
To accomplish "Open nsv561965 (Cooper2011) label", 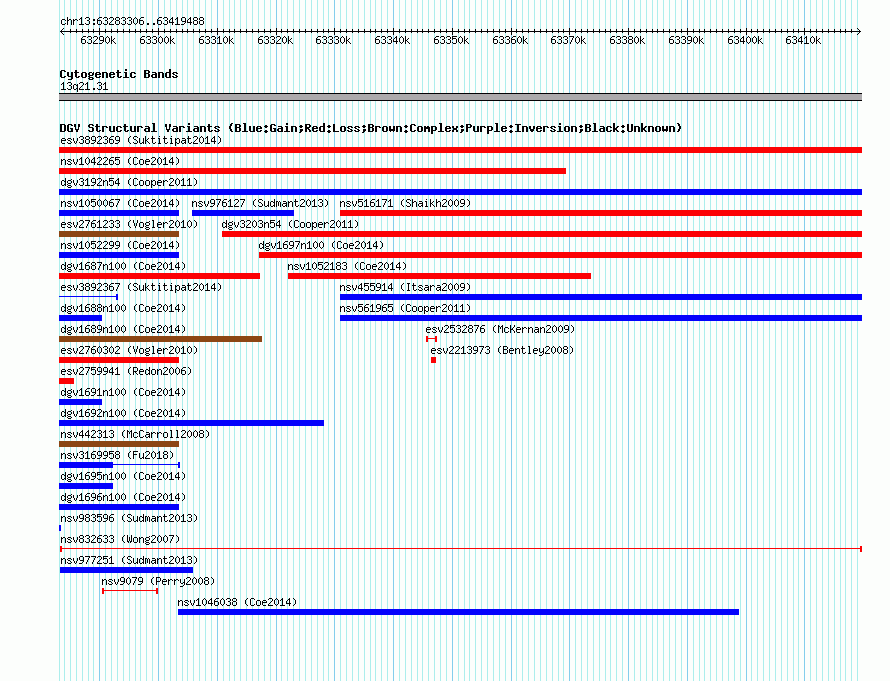I will point(405,308).
